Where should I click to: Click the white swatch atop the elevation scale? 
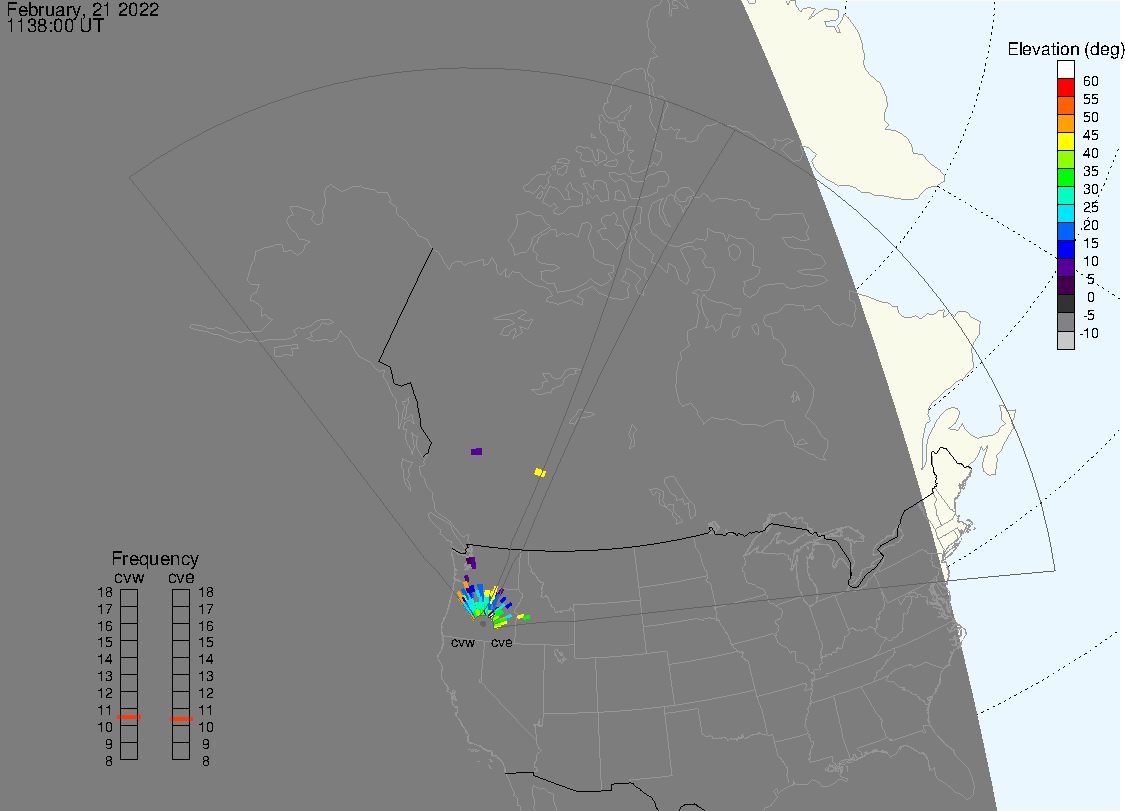click(x=1065, y=70)
